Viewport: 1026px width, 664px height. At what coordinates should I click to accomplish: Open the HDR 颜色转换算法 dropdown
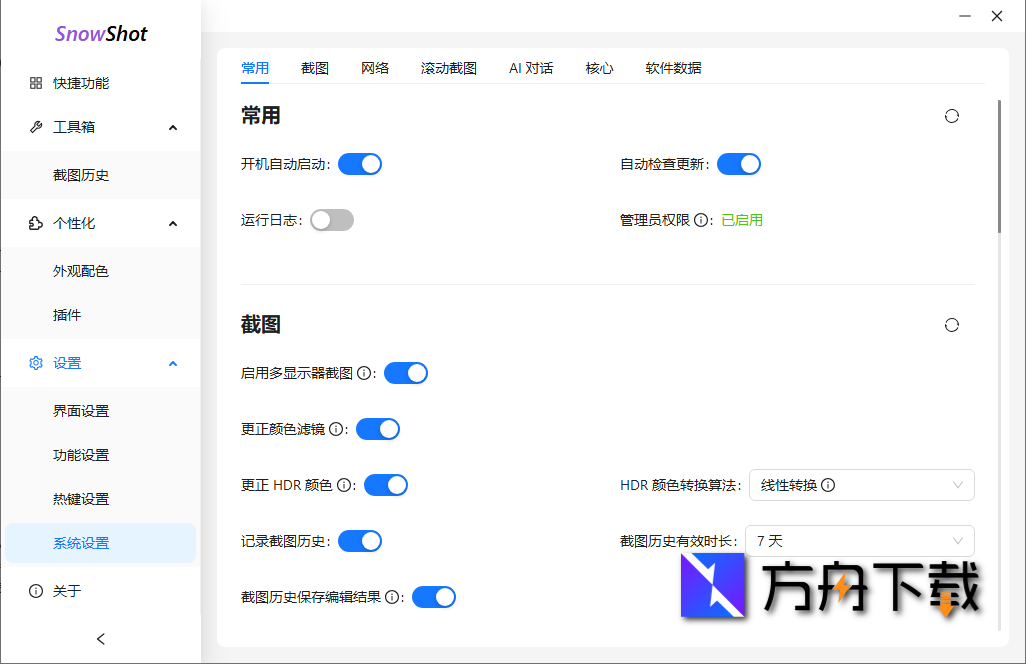862,484
